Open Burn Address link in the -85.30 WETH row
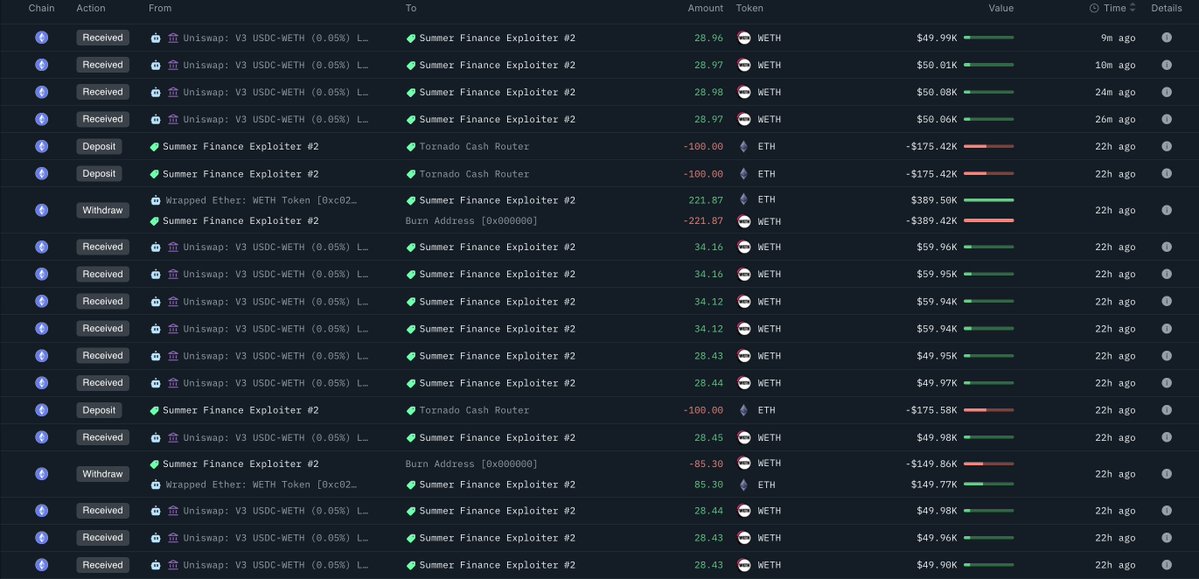1199x579 pixels. coord(471,464)
